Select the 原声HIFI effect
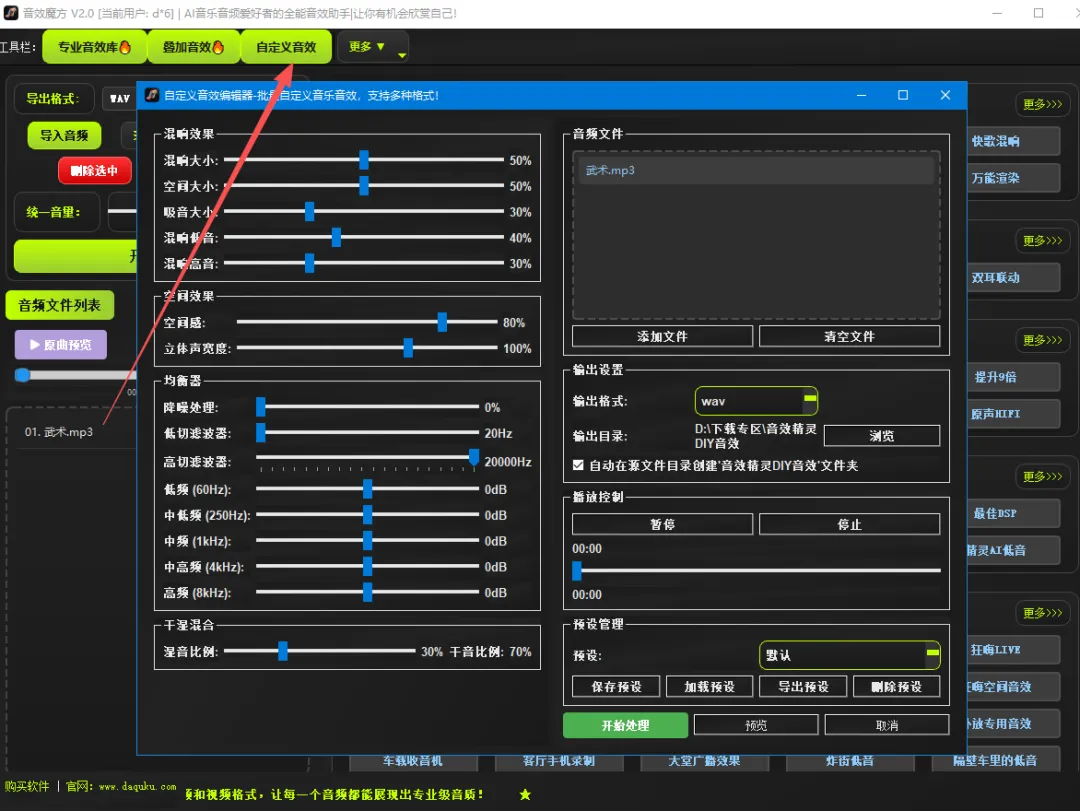This screenshot has width=1080, height=811. click(x=1013, y=413)
